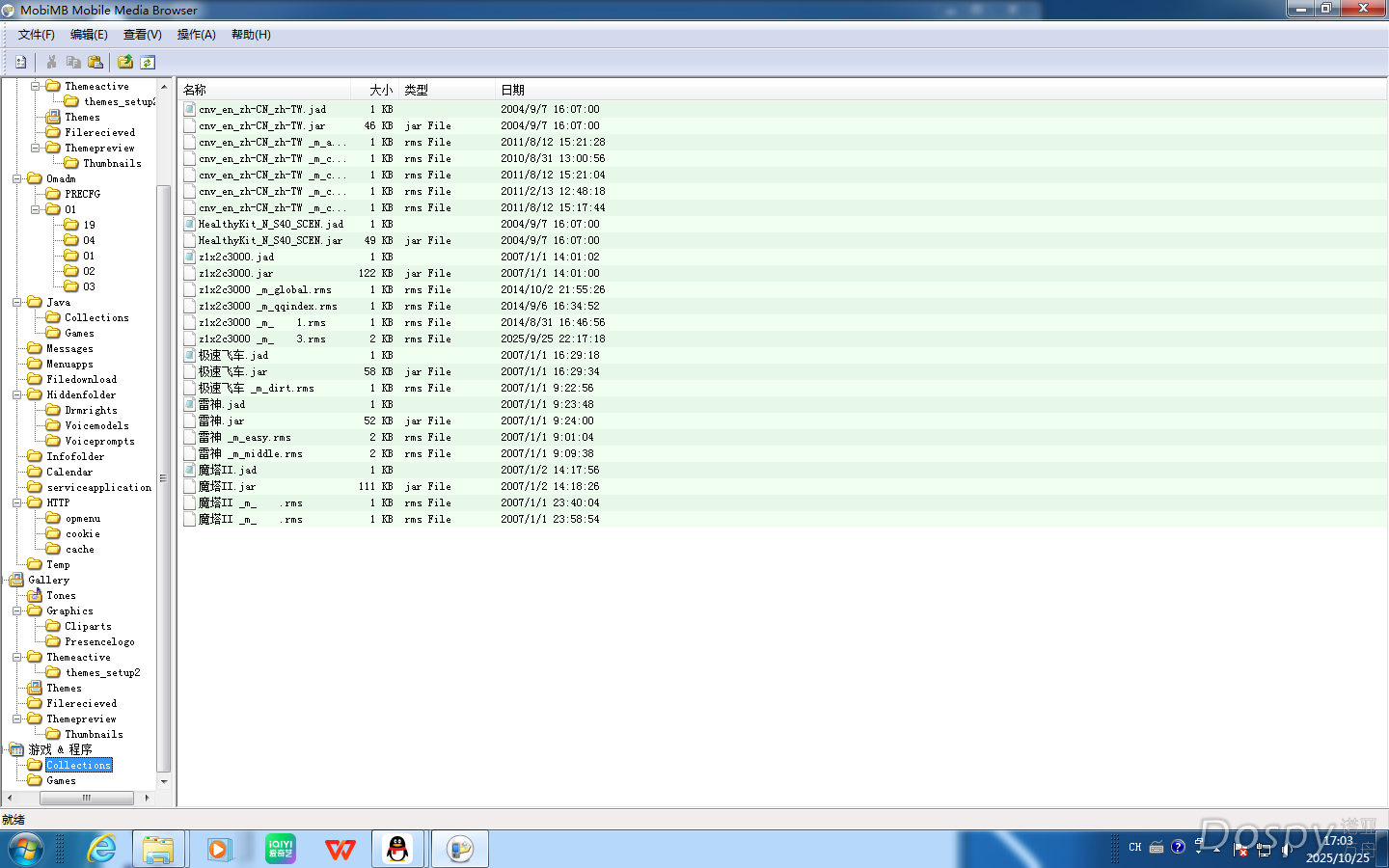Click the Properties toolbar icon

point(20,62)
